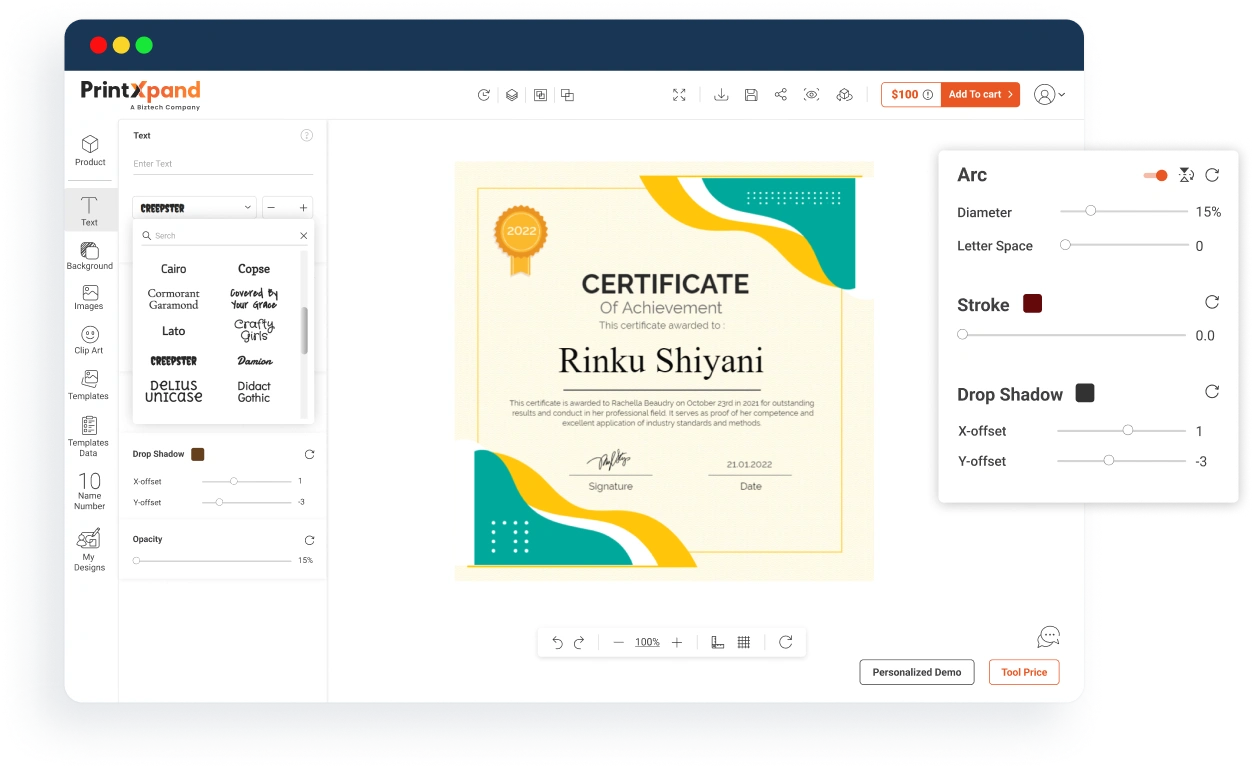Screen dimensions: 1253x766
Task: Open the Name Number tool
Action: (90, 491)
